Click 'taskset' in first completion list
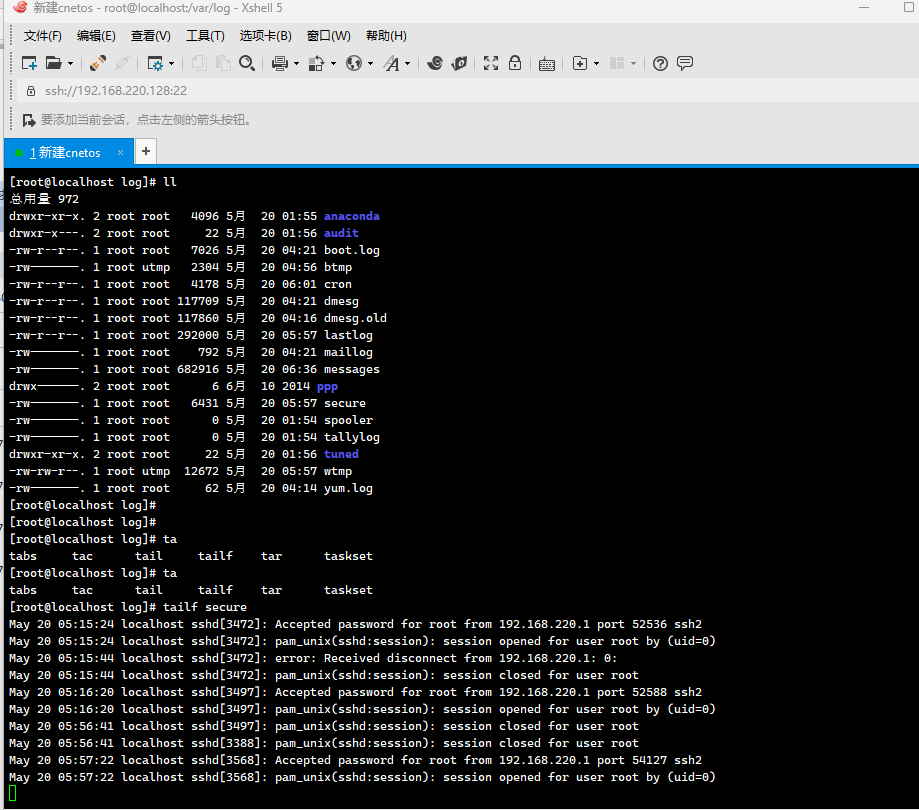Screen dimensions: 919x810 point(348,556)
